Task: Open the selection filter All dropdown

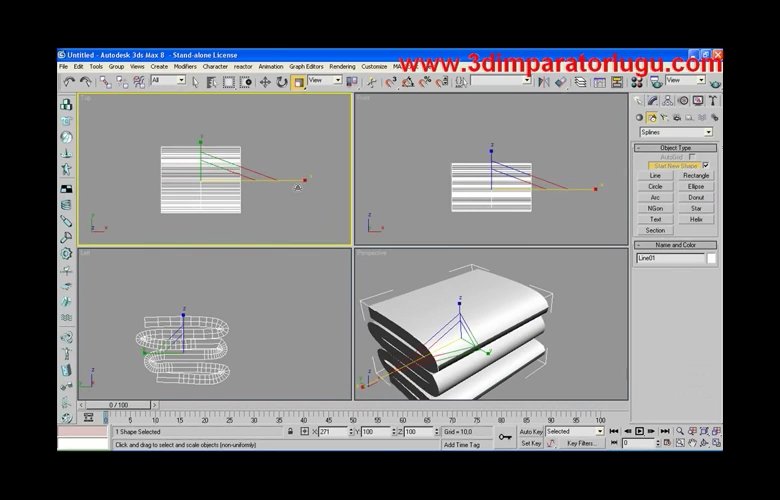Action: click(x=168, y=80)
